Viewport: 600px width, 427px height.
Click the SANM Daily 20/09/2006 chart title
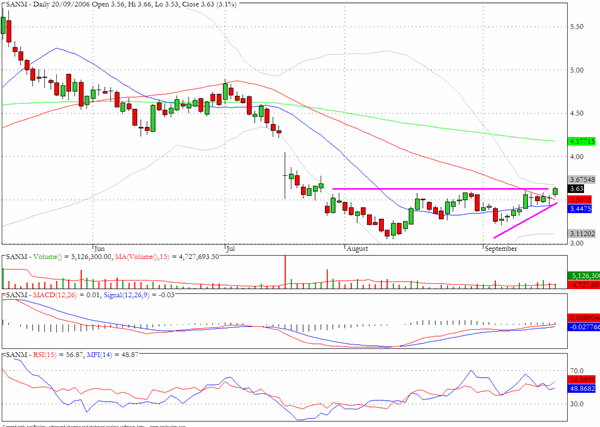[x=121, y=5]
